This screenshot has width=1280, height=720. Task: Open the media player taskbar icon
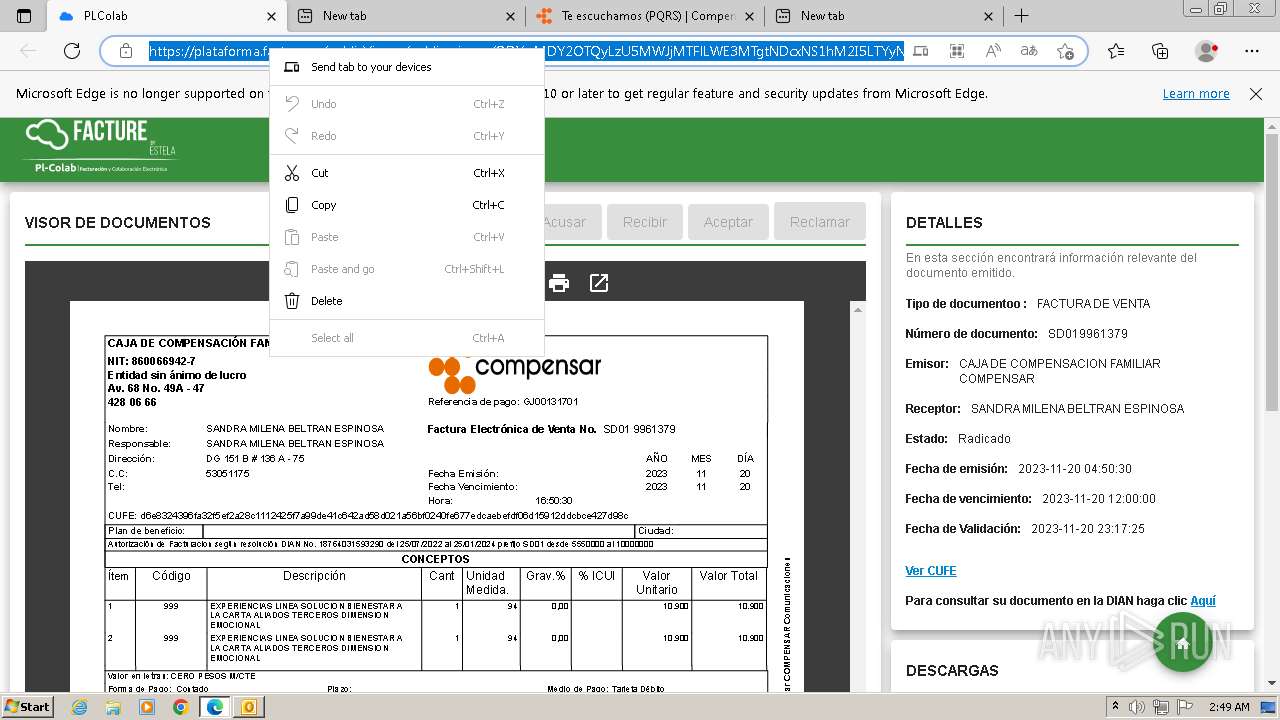[147, 707]
